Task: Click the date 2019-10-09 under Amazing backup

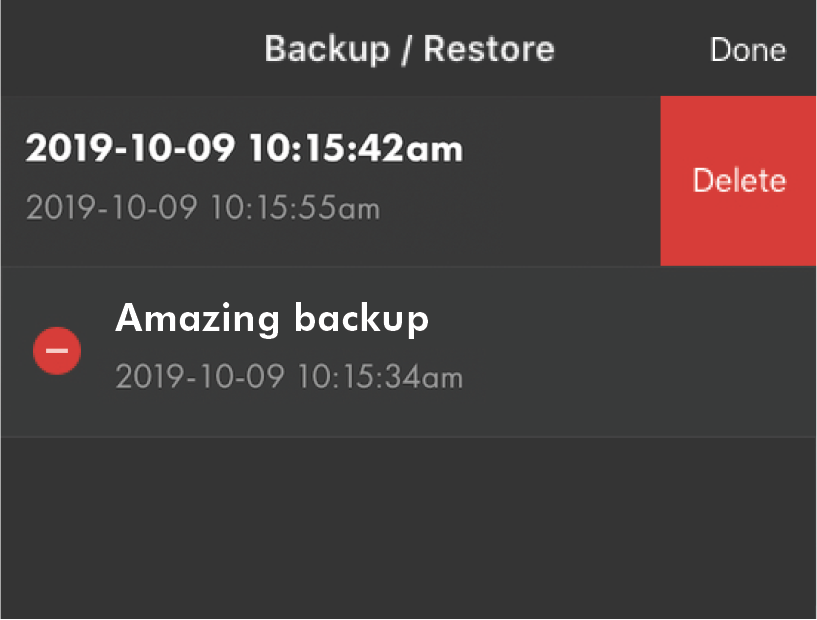Action: (200, 377)
